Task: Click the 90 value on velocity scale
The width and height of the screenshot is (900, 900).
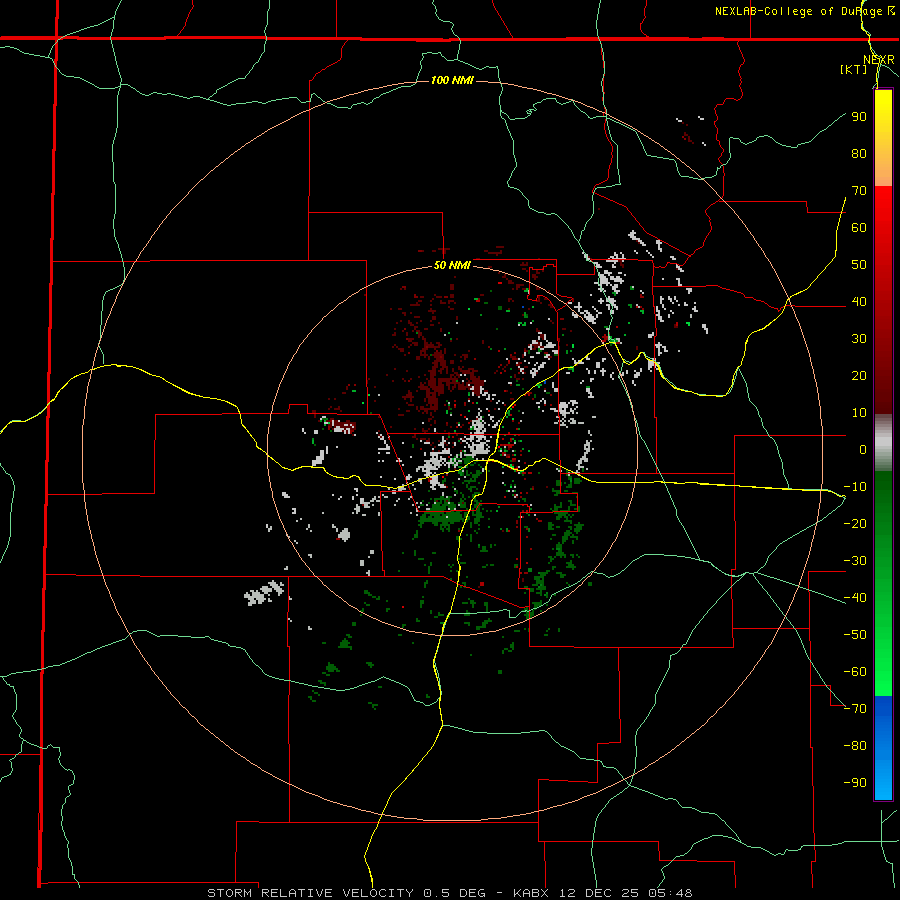Action: pos(859,117)
